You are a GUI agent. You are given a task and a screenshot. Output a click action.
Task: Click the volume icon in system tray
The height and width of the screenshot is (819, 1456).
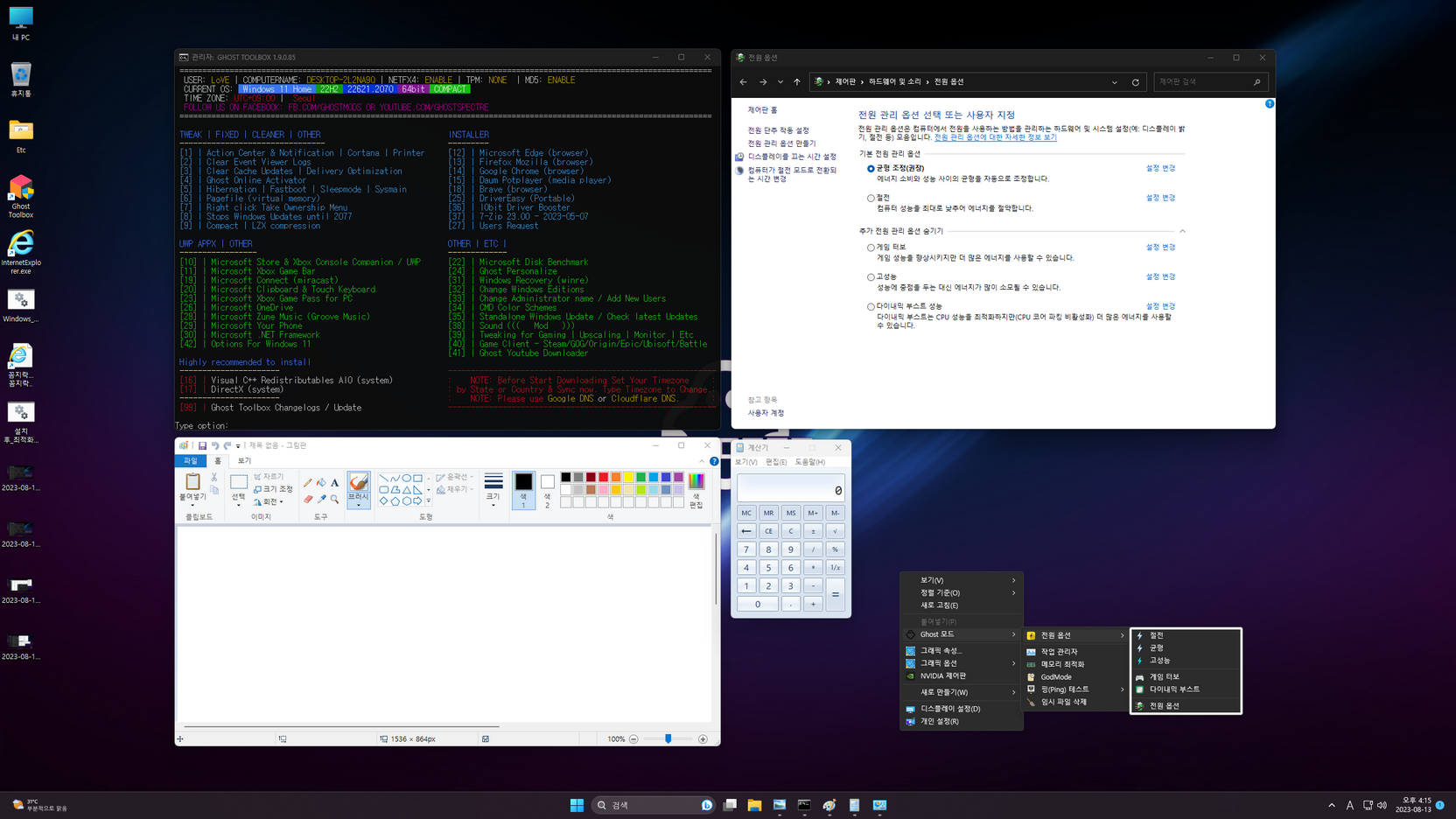(x=1382, y=805)
